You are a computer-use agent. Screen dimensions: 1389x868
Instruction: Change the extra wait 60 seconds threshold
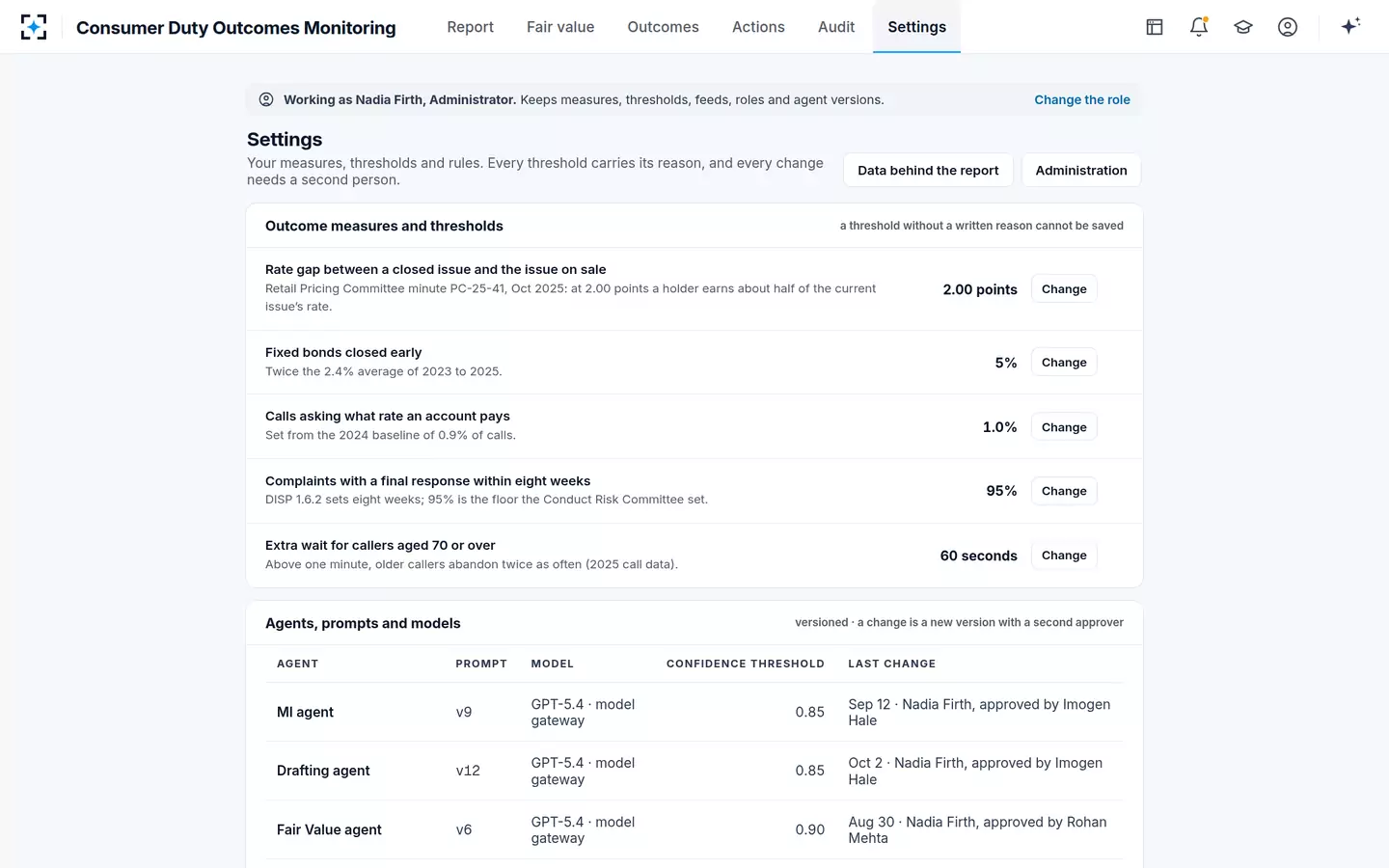(1064, 556)
